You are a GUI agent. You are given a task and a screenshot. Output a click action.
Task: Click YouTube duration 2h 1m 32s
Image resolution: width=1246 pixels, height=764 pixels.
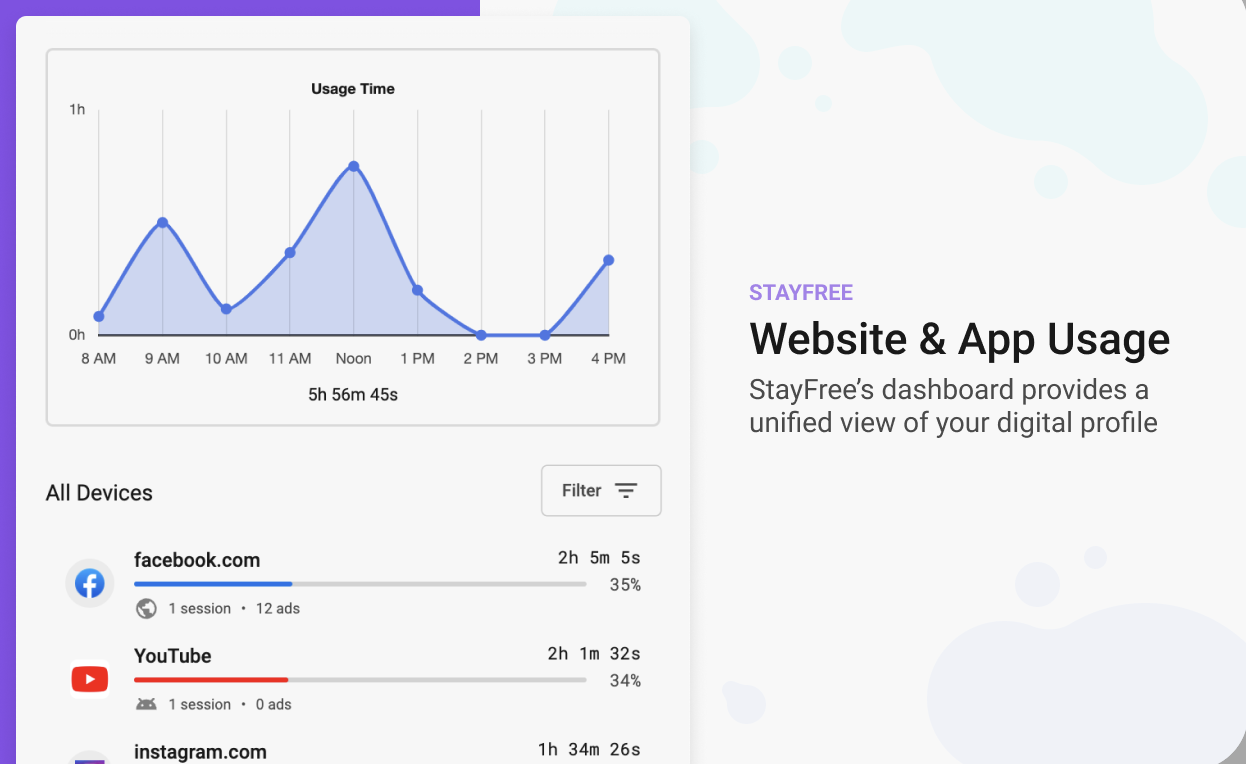point(594,654)
